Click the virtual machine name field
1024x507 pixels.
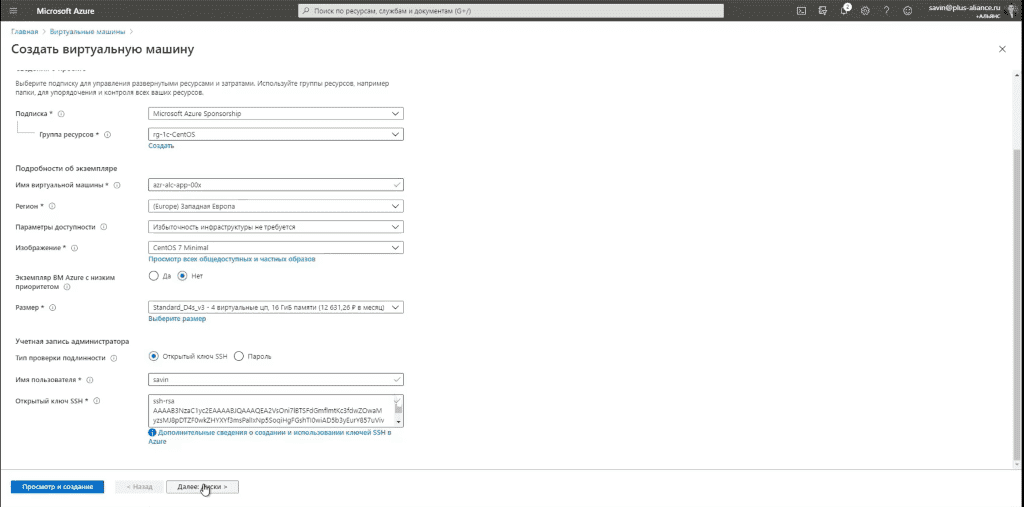[x=276, y=185]
